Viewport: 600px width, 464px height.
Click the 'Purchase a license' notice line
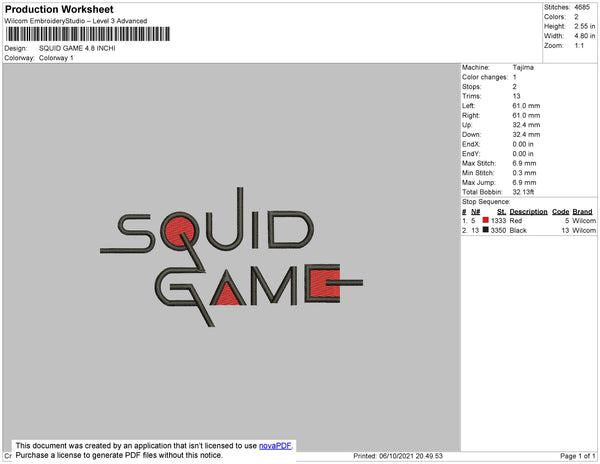point(119,455)
